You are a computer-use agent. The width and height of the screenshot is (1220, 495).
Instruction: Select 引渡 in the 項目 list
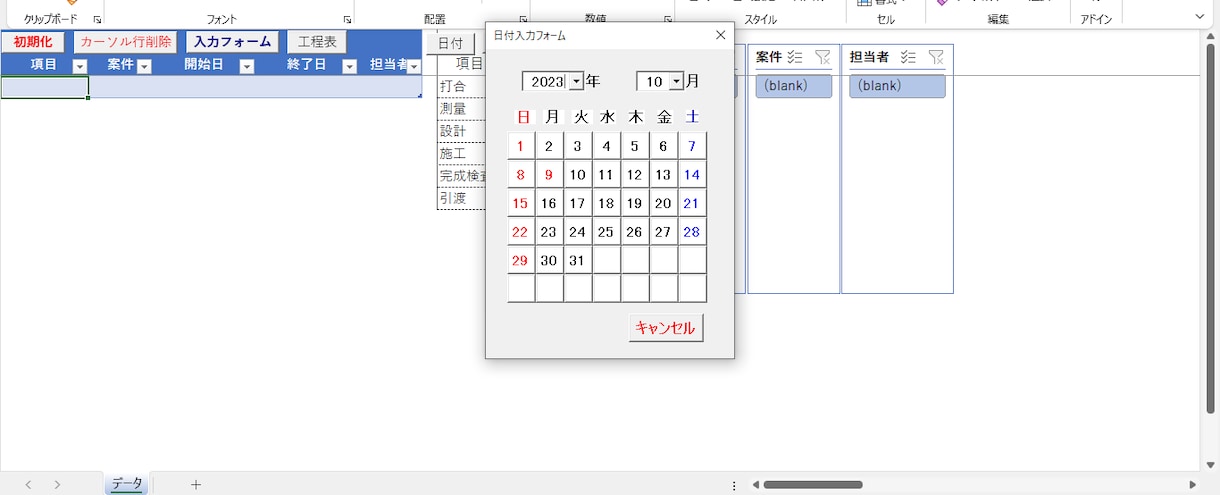pyautogui.click(x=462, y=198)
